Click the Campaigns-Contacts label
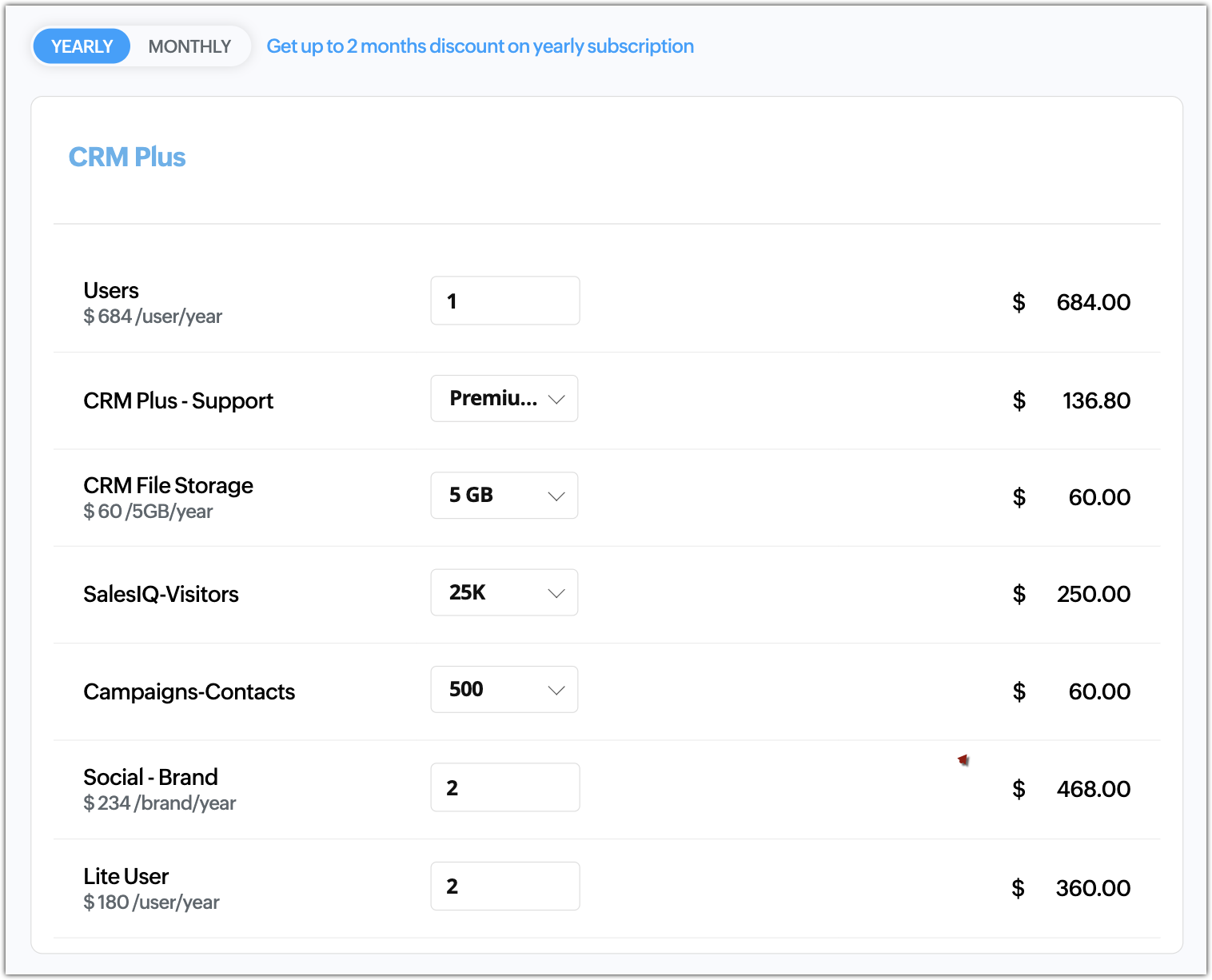 point(189,691)
